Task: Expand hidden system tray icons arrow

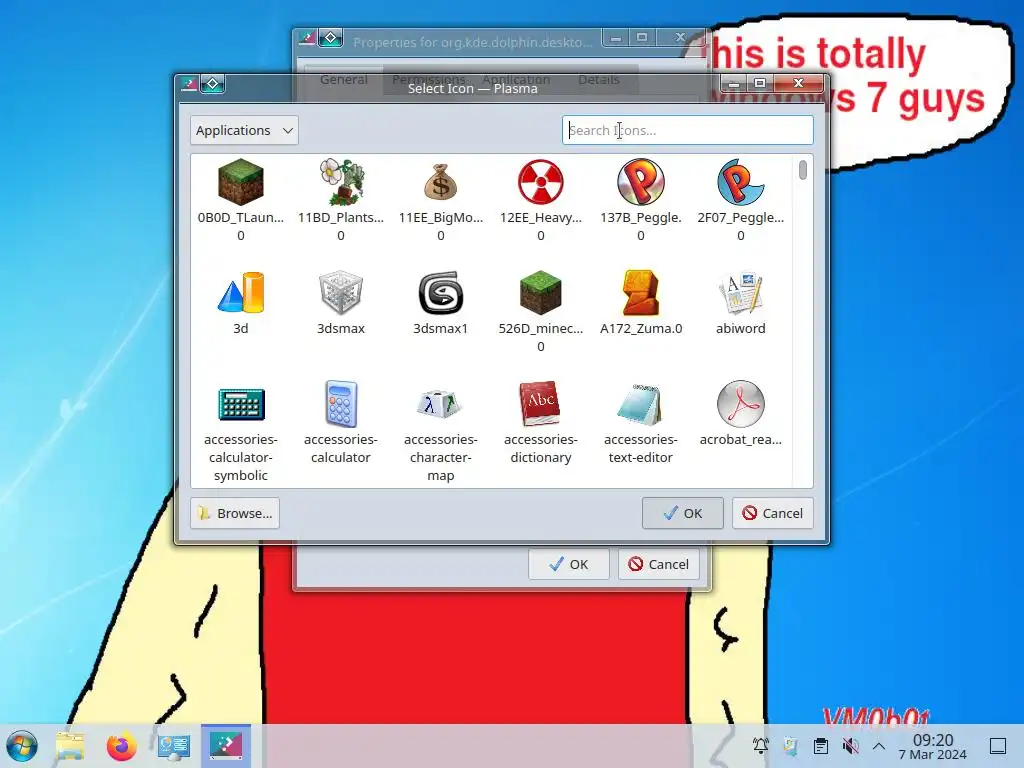Action: [879, 746]
